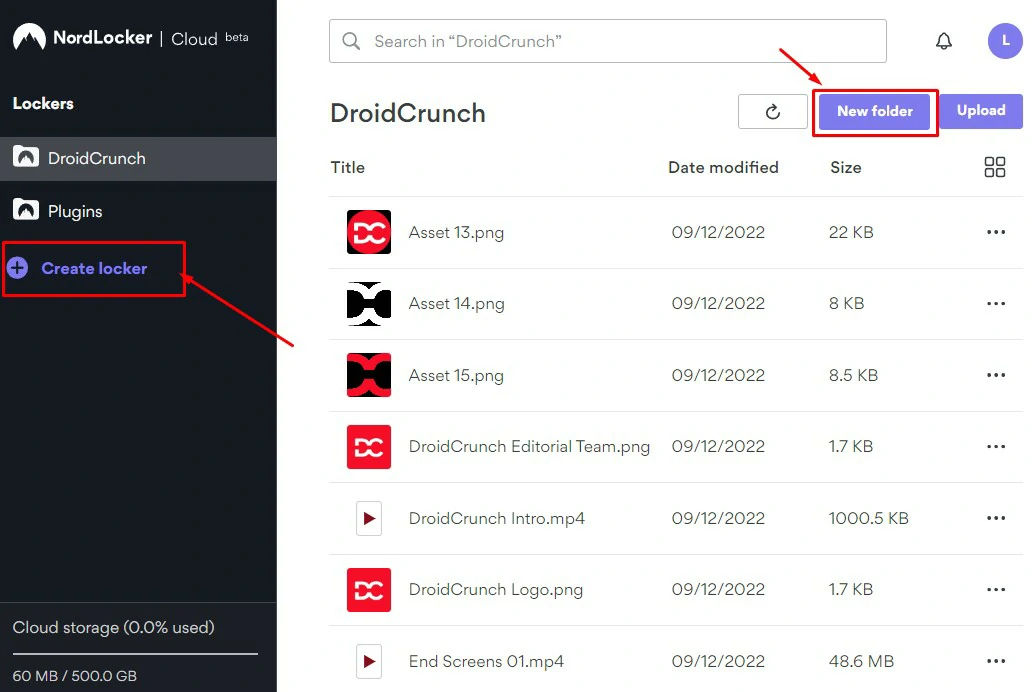
Task: Open file DroidCrunch Editorial Team.png
Action: [x=529, y=447]
